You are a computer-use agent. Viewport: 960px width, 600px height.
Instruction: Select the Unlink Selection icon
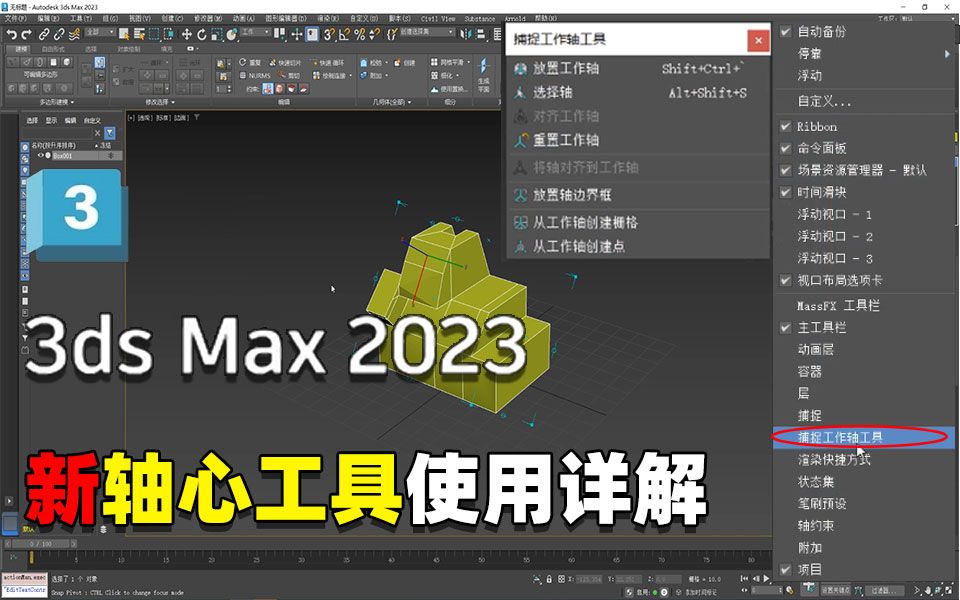click(59, 34)
